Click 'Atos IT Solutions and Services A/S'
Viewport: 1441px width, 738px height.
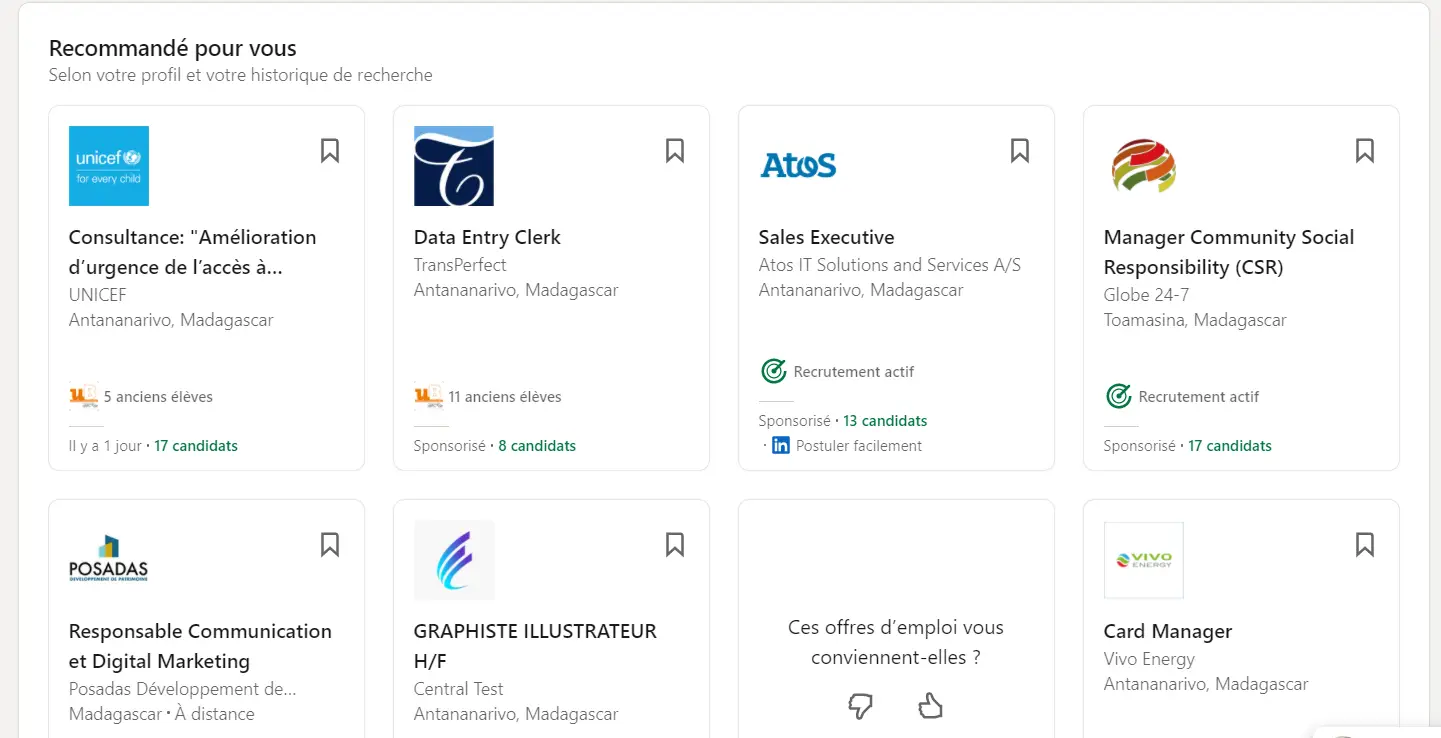point(890,265)
